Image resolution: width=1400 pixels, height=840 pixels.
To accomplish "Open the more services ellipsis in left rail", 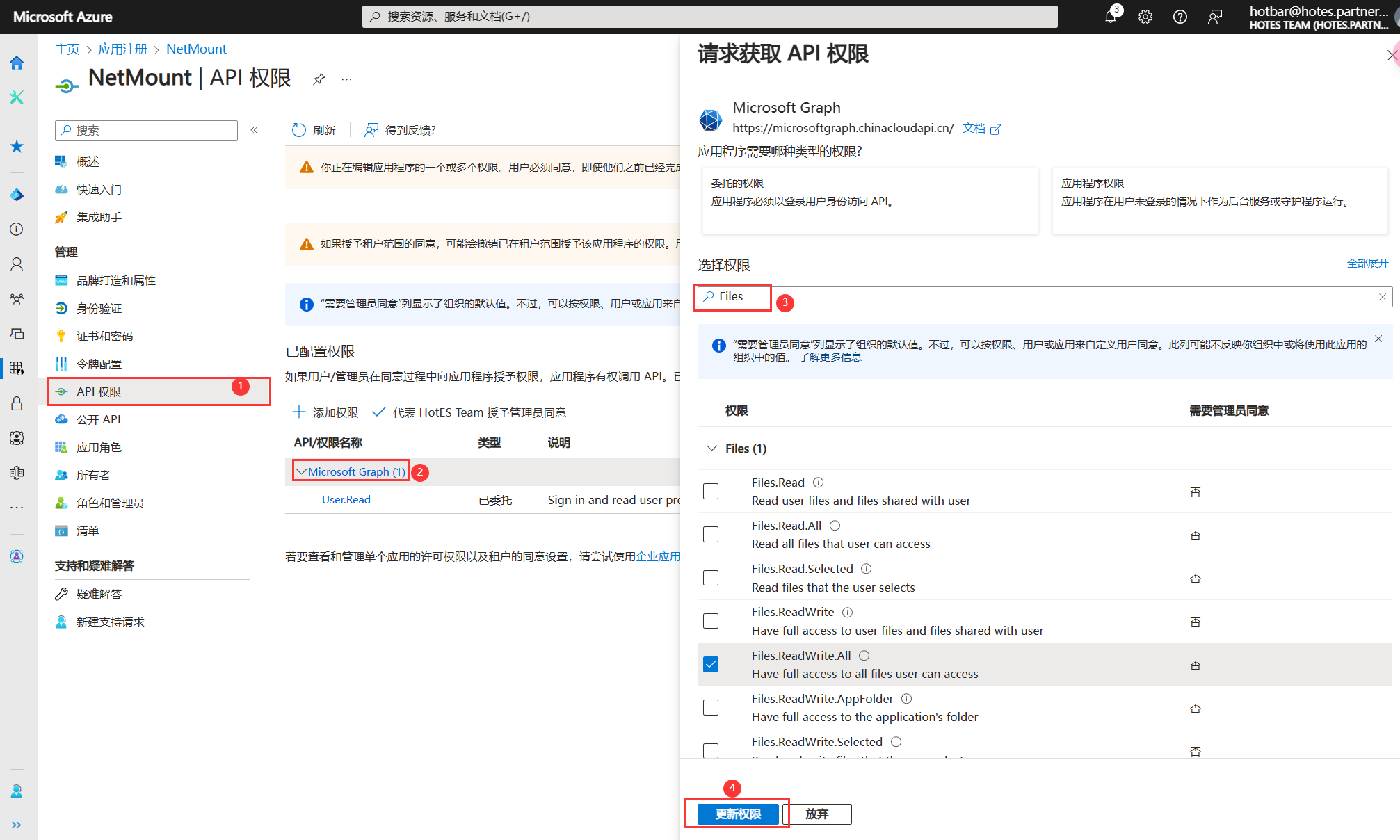I will pos(17,508).
